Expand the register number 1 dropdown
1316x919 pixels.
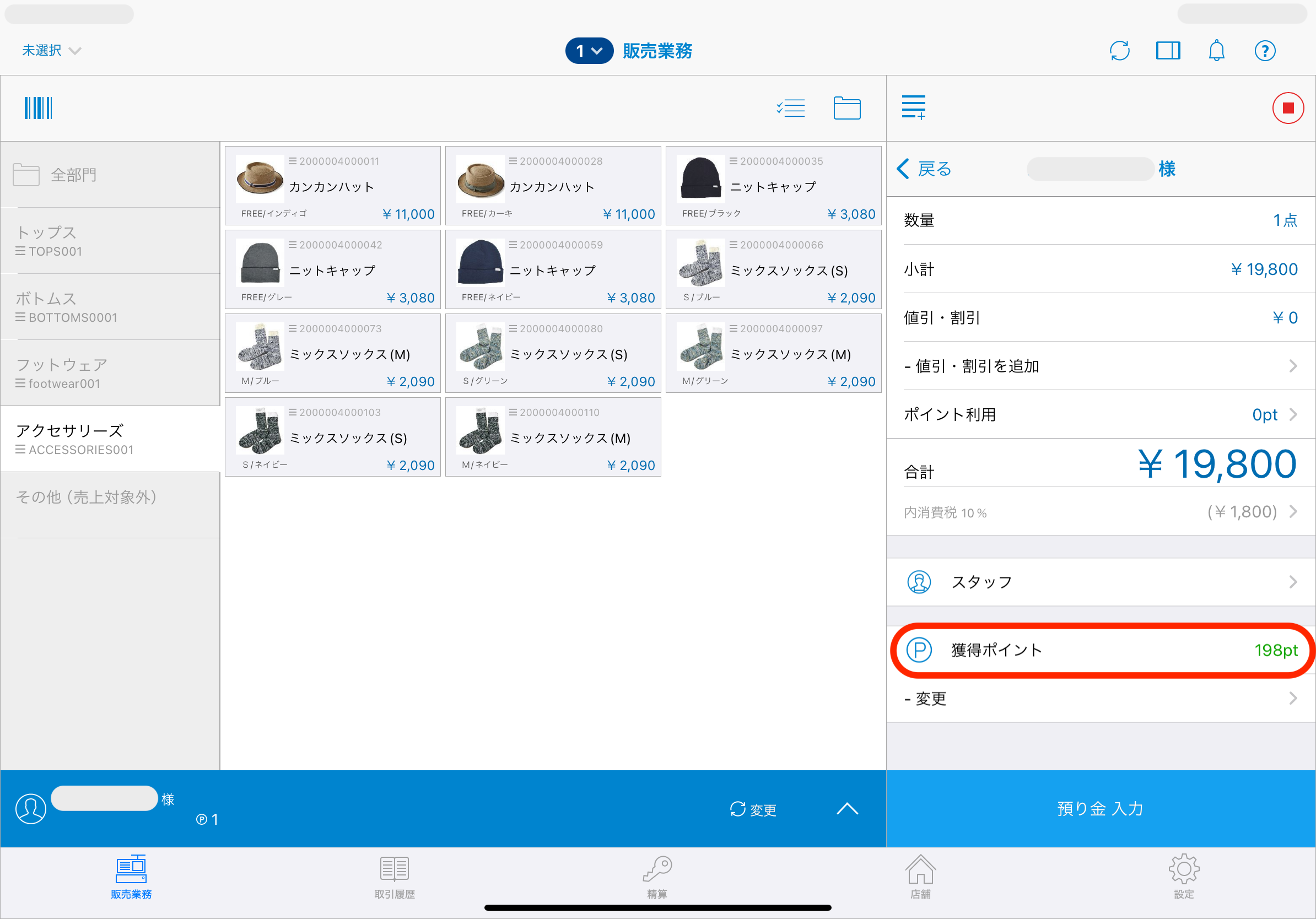(x=589, y=51)
